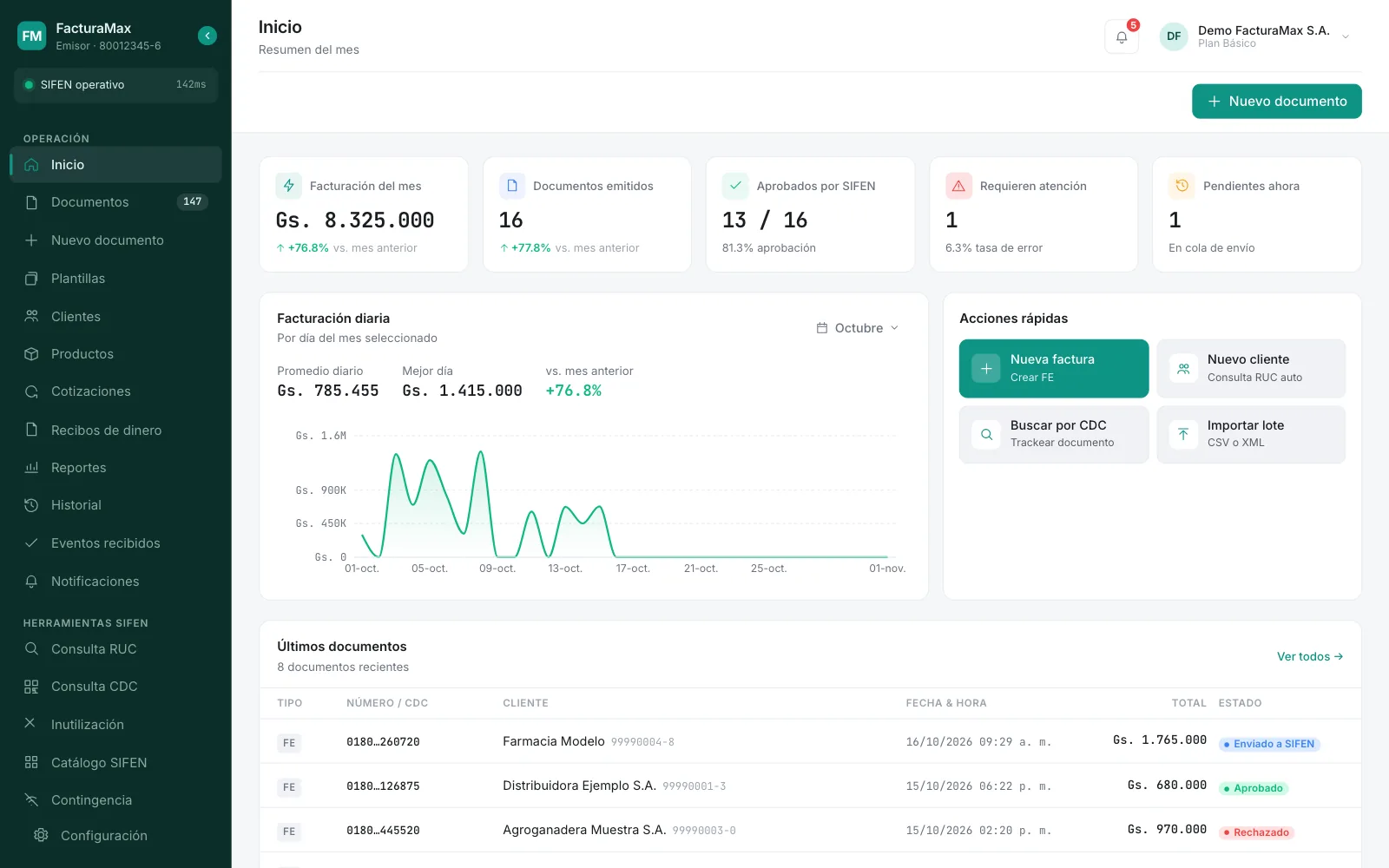1389x868 pixels.
Task: Click the Nuevo cliente quick action
Action: pyautogui.click(x=1251, y=368)
